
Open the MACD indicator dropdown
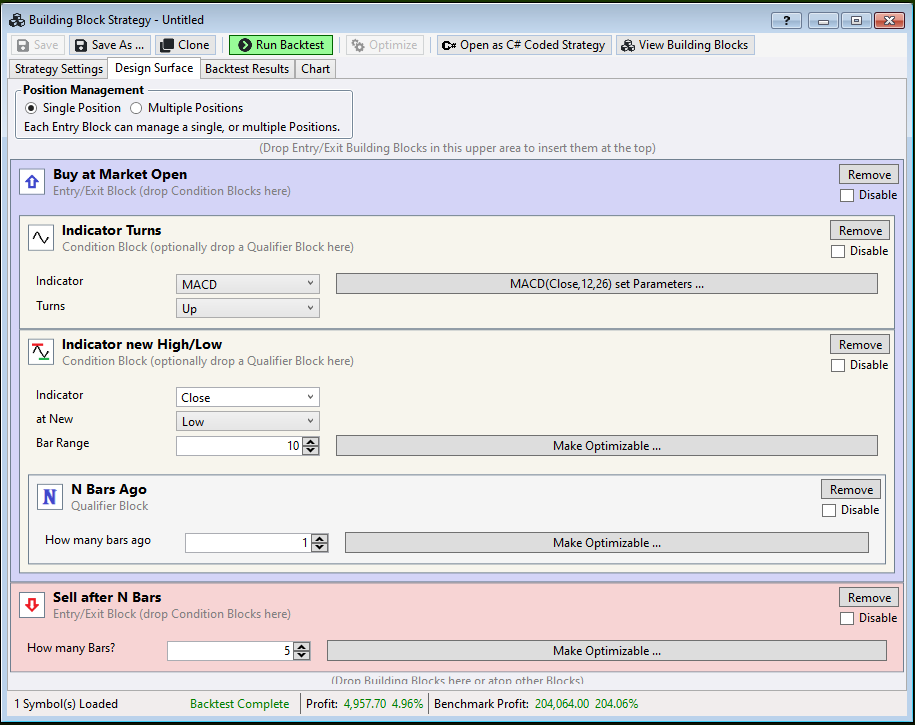click(x=248, y=284)
